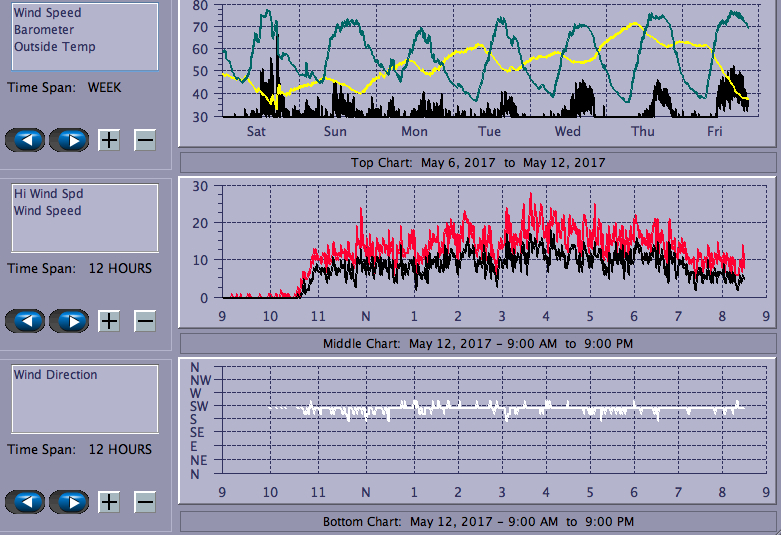Image resolution: width=781 pixels, height=535 pixels.
Task: Step the bottom chart forward with right arrow
Action: pyautogui.click(x=68, y=502)
